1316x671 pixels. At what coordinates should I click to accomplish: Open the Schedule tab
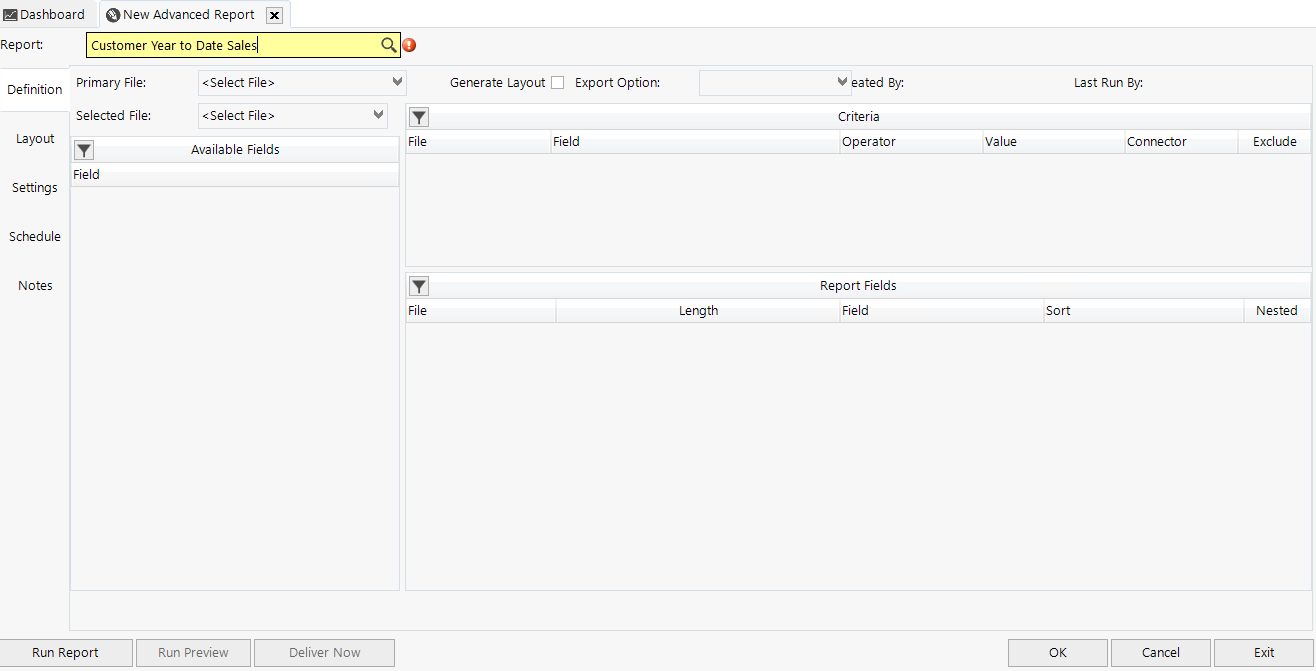click(x=35, y=236)
